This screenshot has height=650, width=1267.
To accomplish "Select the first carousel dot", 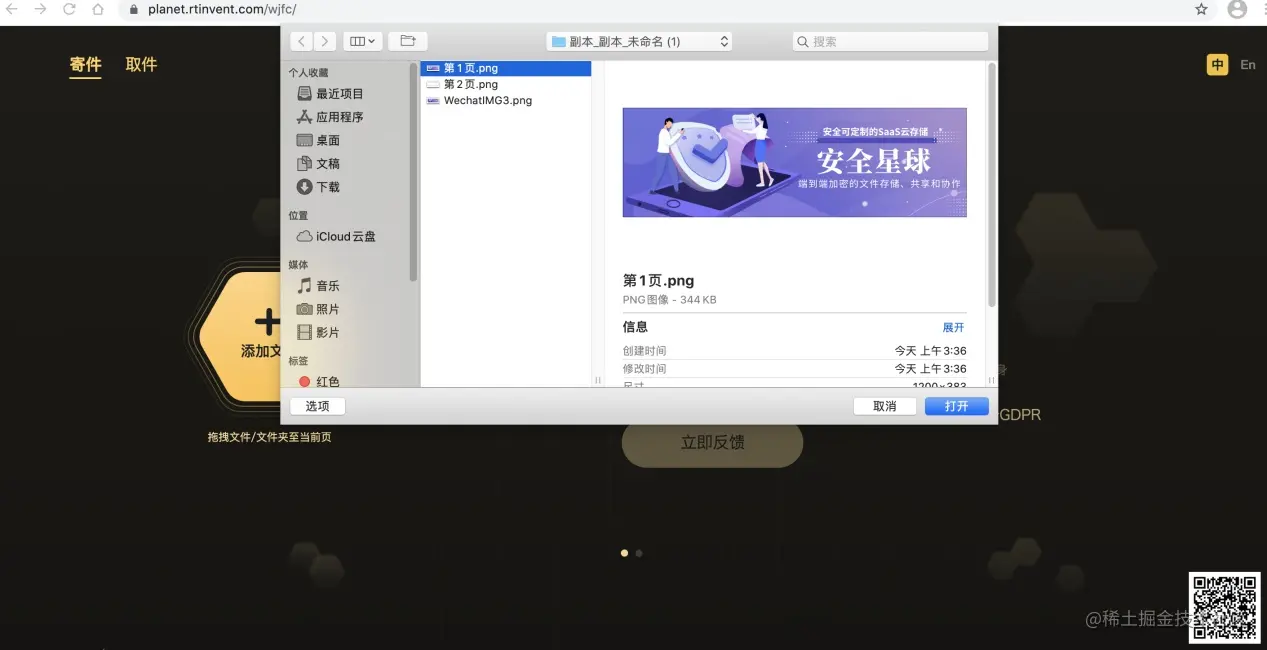I will pyautogui.click(x=625, y=553).
